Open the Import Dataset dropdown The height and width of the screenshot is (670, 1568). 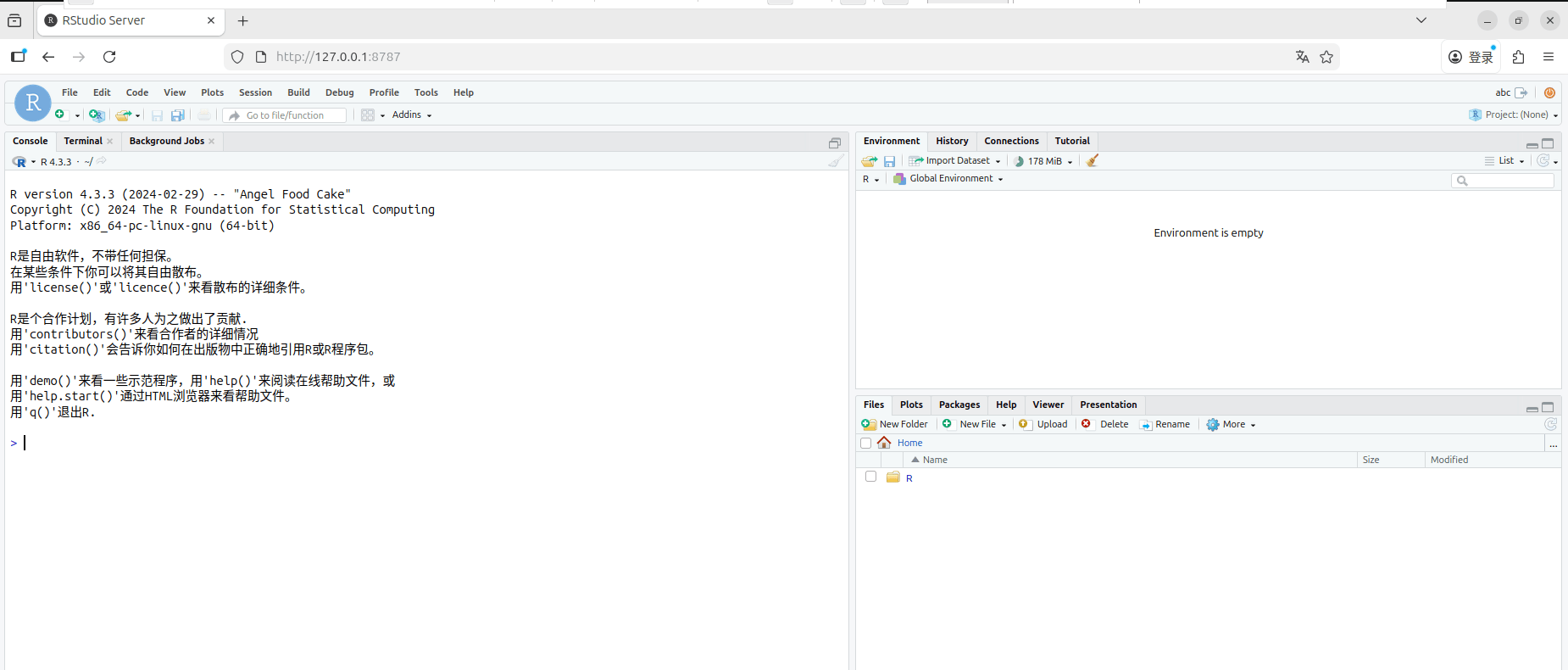tap(956, 161)
